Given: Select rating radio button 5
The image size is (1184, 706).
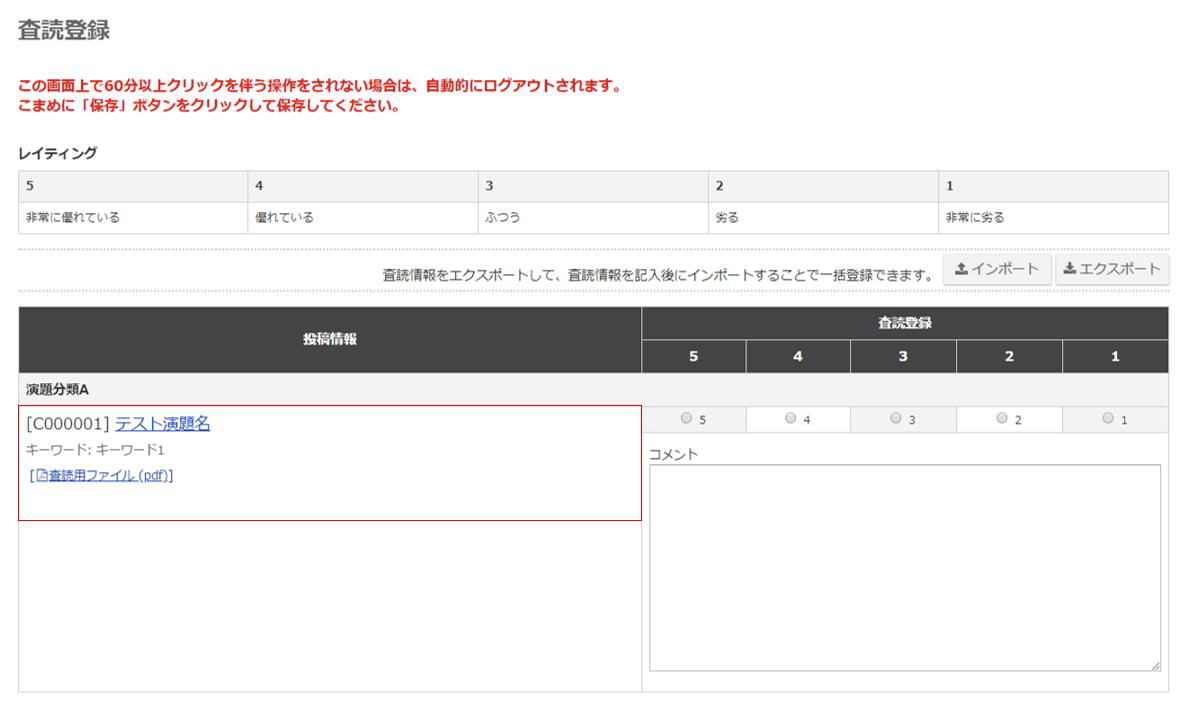Looking at the screenshot, I should coord(686,419).
